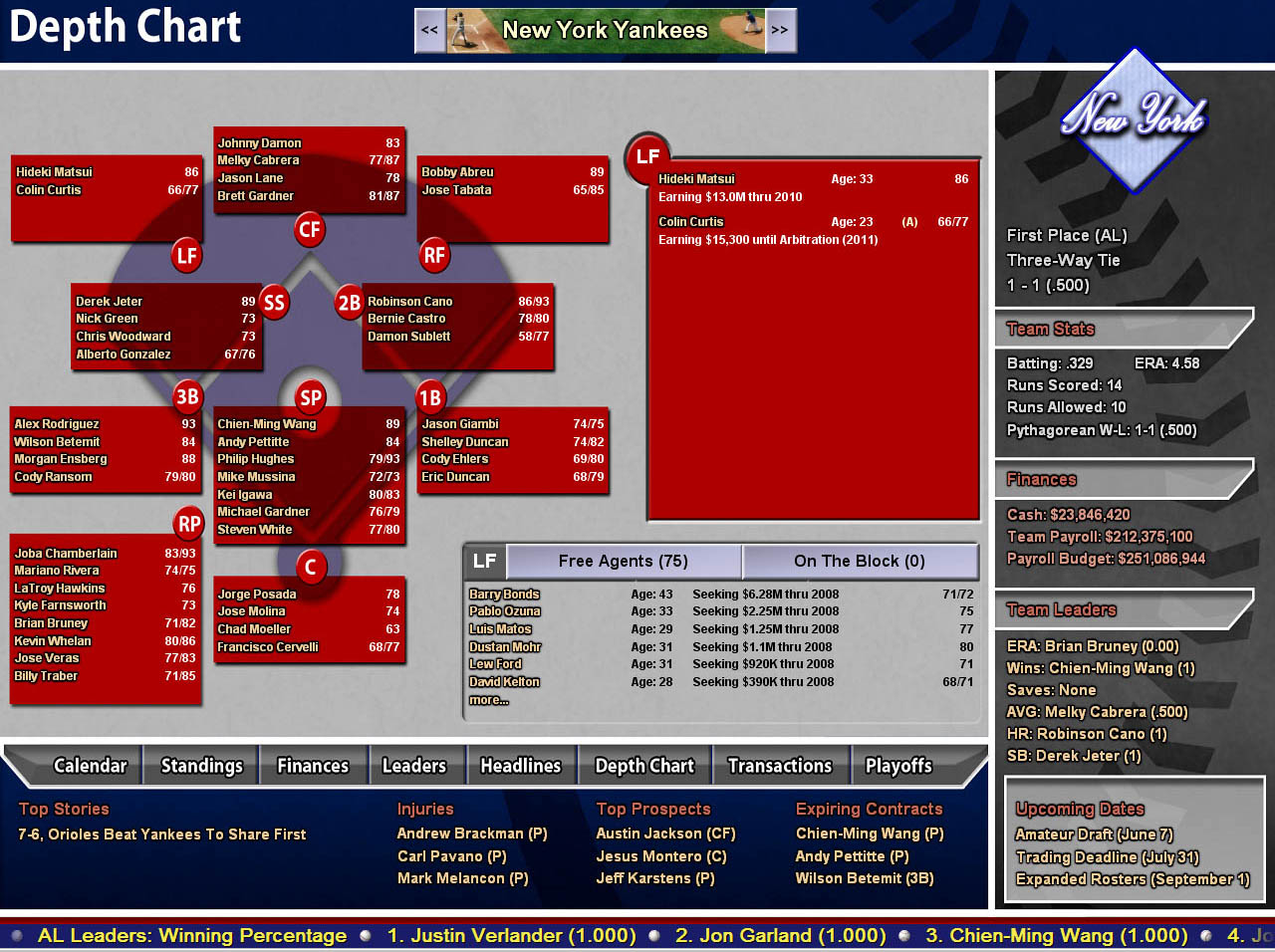This screenshot has width=1275, height=952.
Task: Select the RP position badge
Action: pos(189,524)
